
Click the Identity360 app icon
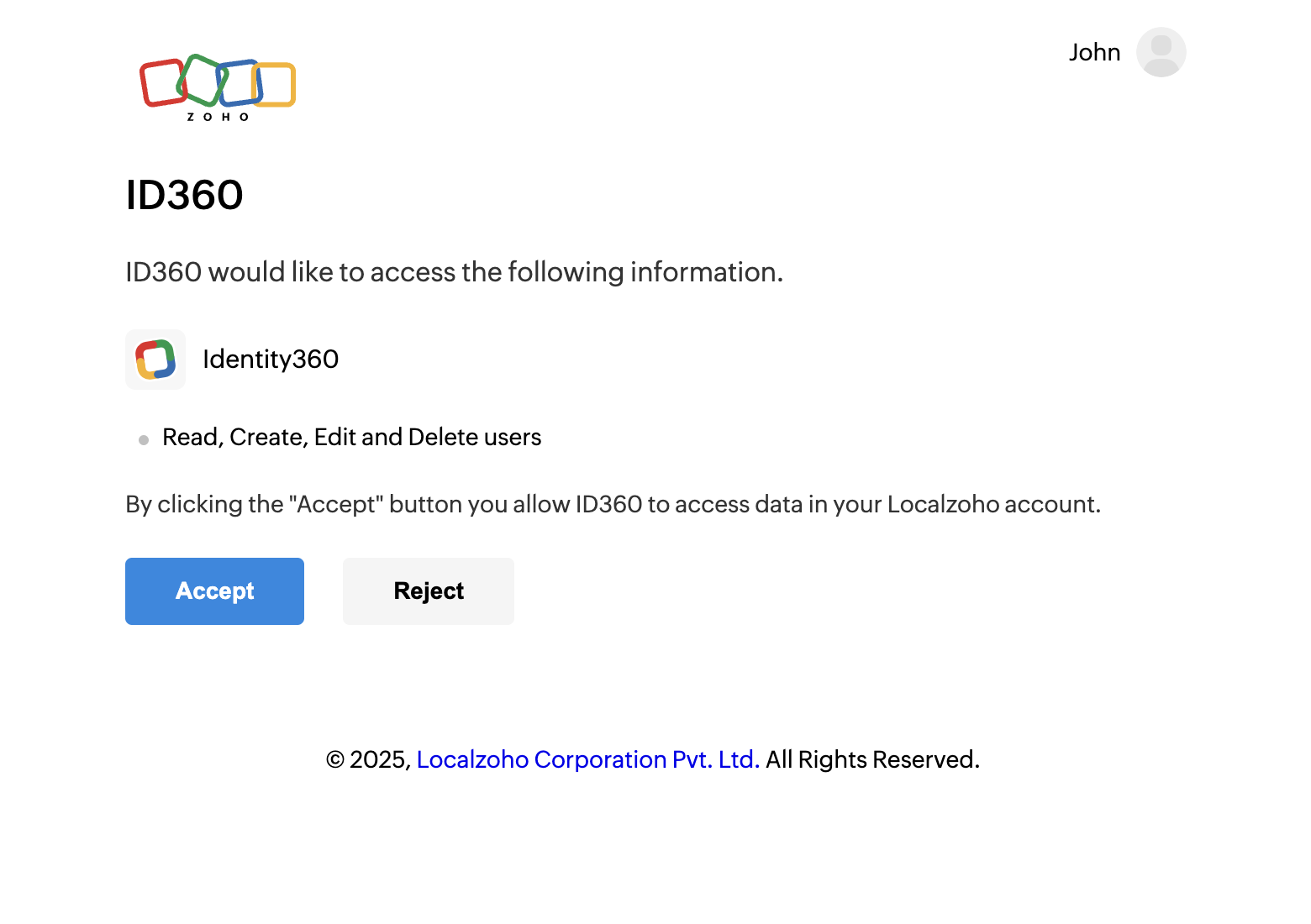[155, 360]
